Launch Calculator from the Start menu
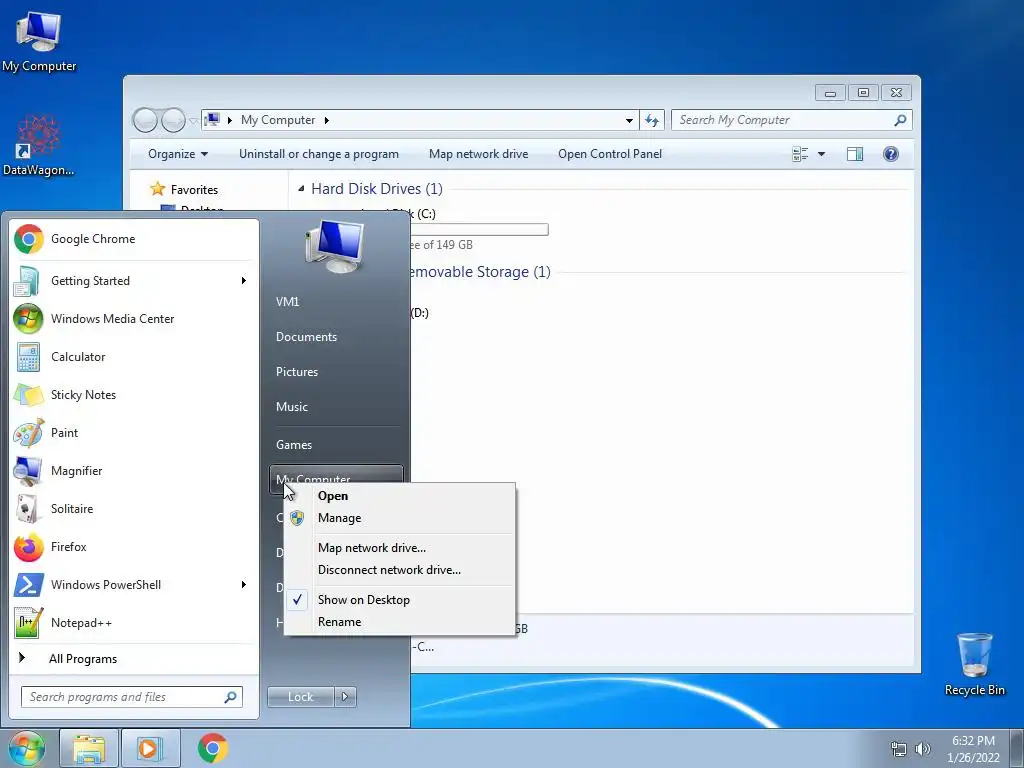Viewport: 1024px width, 768px height. pos(134,357)
